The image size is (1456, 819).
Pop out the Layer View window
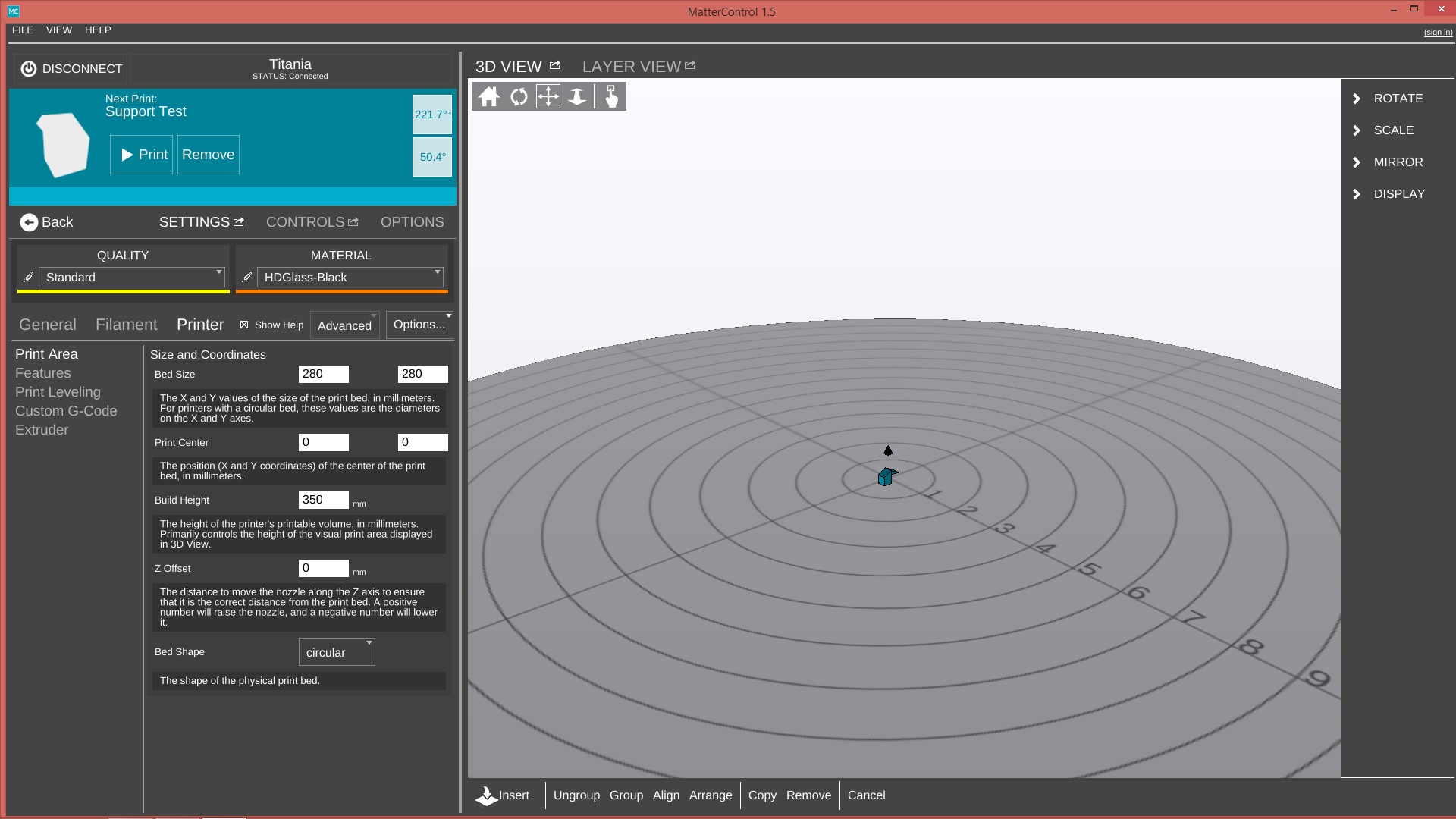[x=689, y=66]
